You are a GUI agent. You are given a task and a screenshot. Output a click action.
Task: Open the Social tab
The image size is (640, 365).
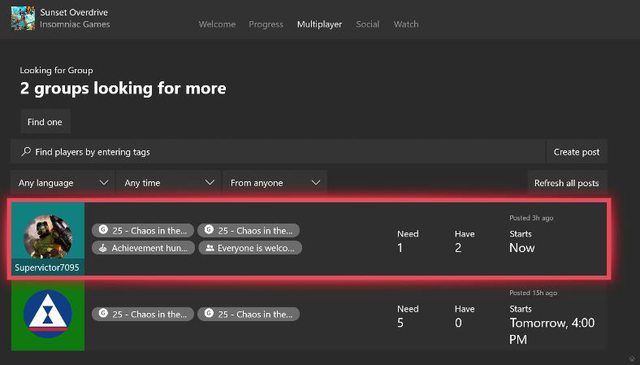point(367,24)
